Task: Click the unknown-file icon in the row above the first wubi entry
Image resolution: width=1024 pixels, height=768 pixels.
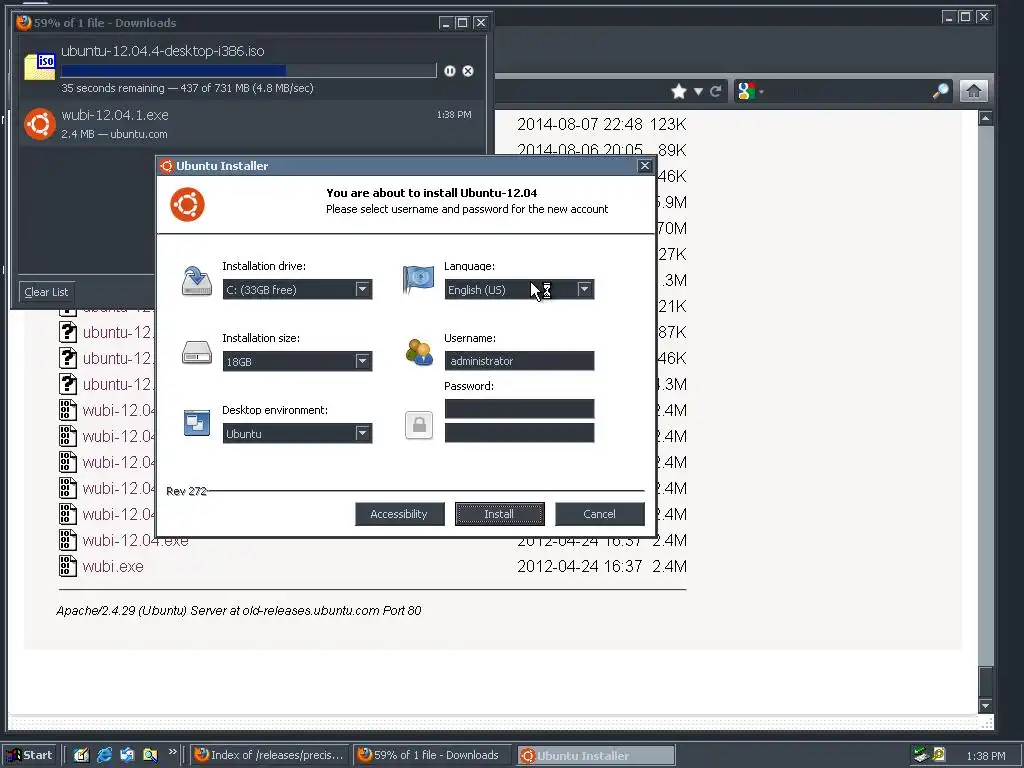Action: (x=68, y=384)
